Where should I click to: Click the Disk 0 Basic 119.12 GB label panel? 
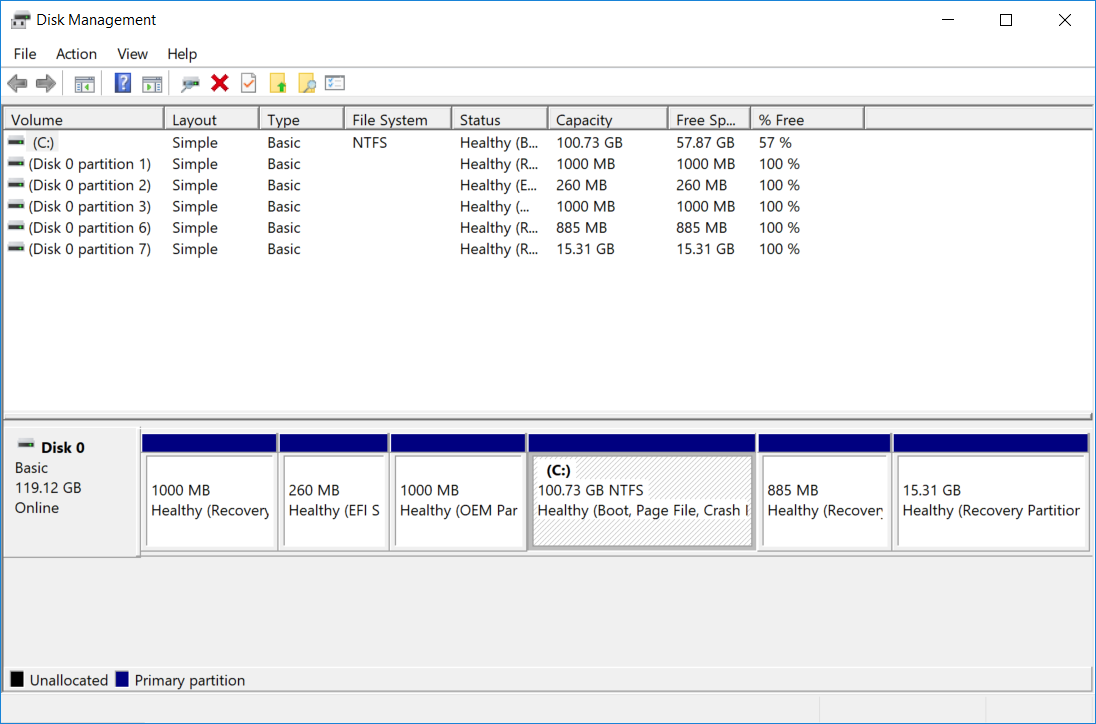[x=71, y=492]
